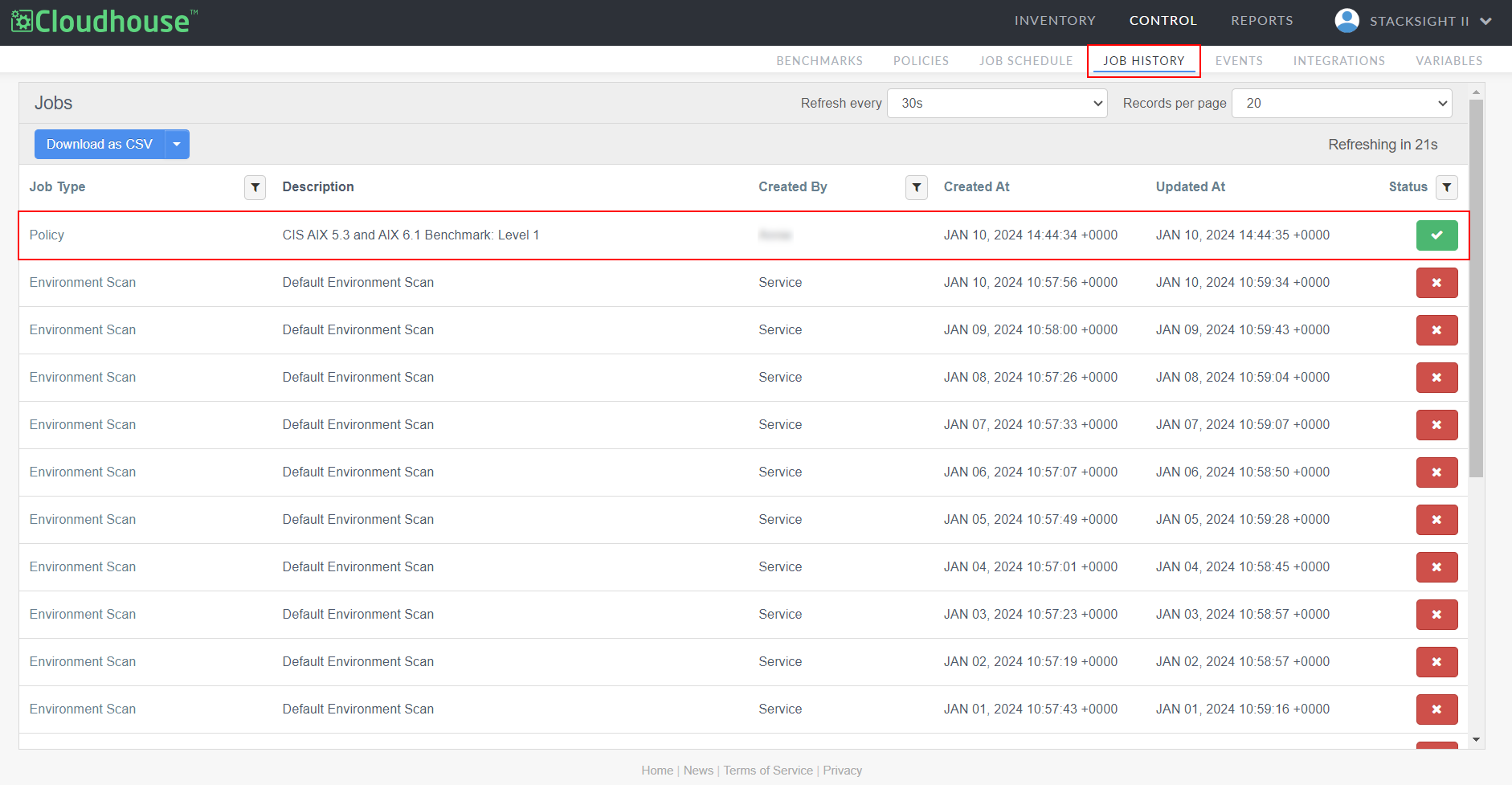Open the Status filter icon
1512x785 pixels.
(x=1447, y=187)
